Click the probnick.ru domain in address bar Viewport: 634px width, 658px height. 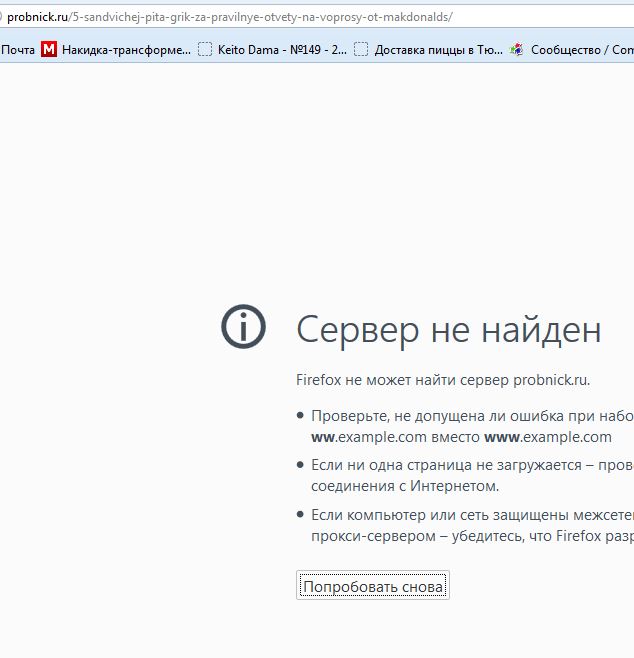(x=36, y=17)
